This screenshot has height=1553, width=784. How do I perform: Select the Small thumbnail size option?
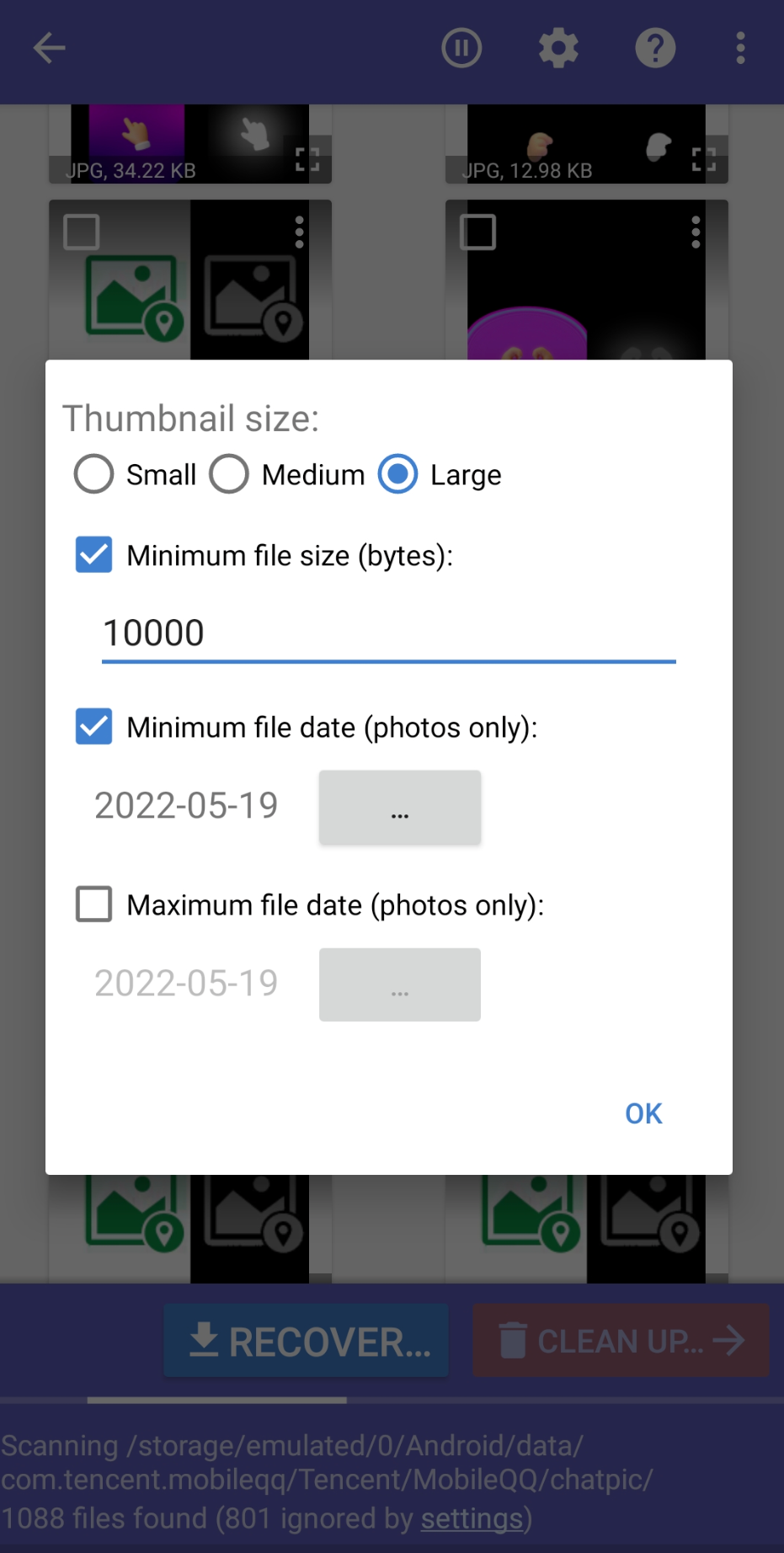click(93, 474)
